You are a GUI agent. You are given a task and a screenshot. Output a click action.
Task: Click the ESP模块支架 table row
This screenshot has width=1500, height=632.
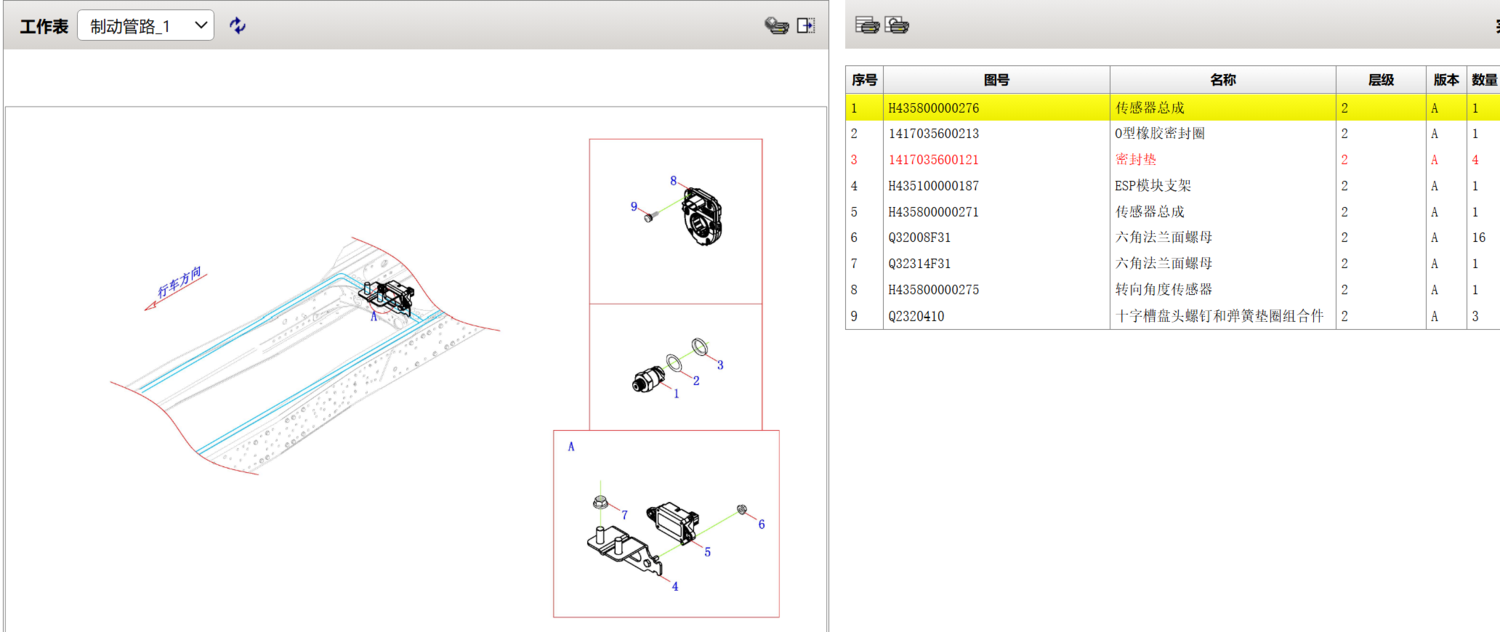(1152, 186)
